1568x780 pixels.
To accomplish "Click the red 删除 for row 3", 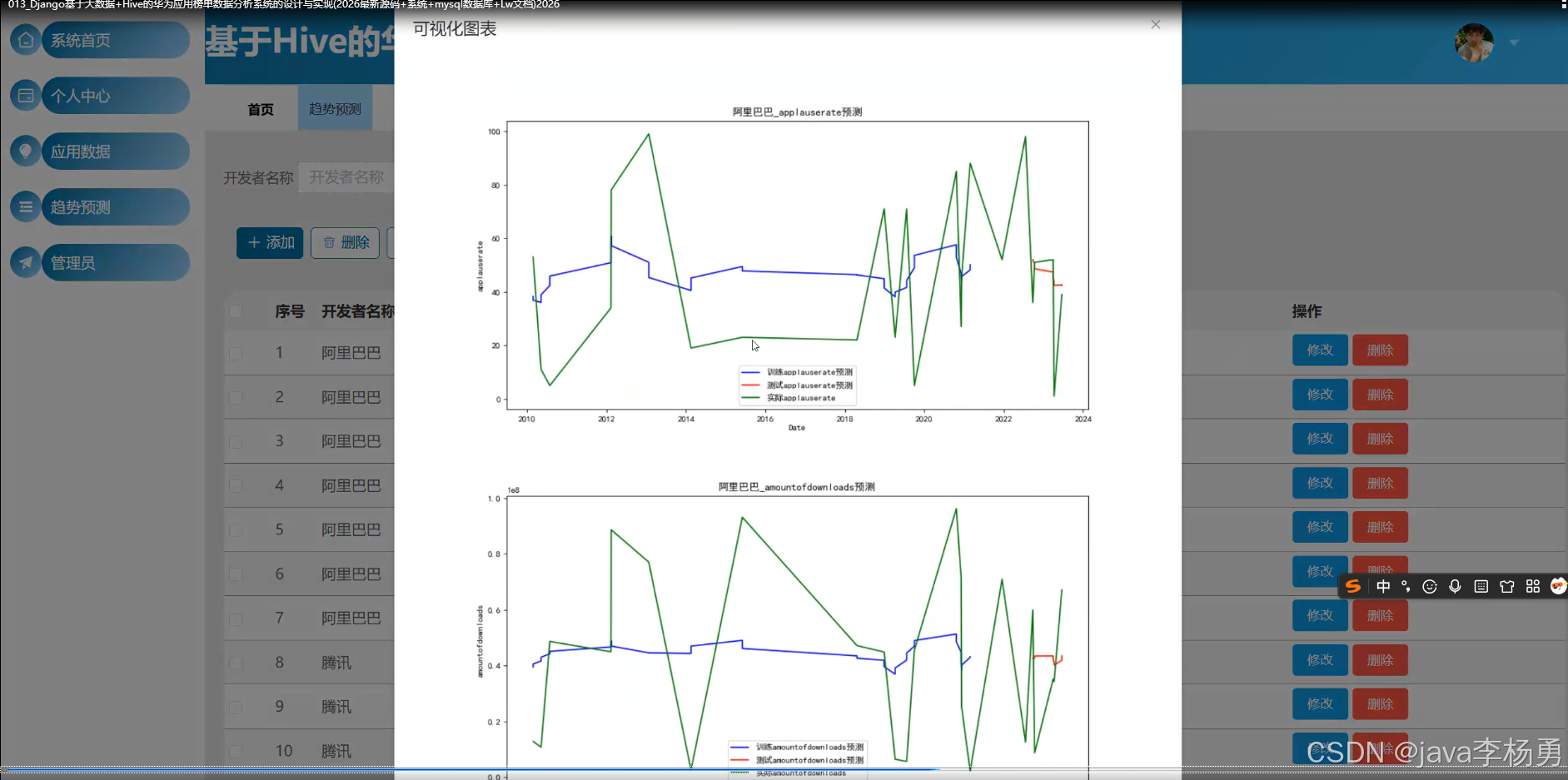I will (1380, 439).
